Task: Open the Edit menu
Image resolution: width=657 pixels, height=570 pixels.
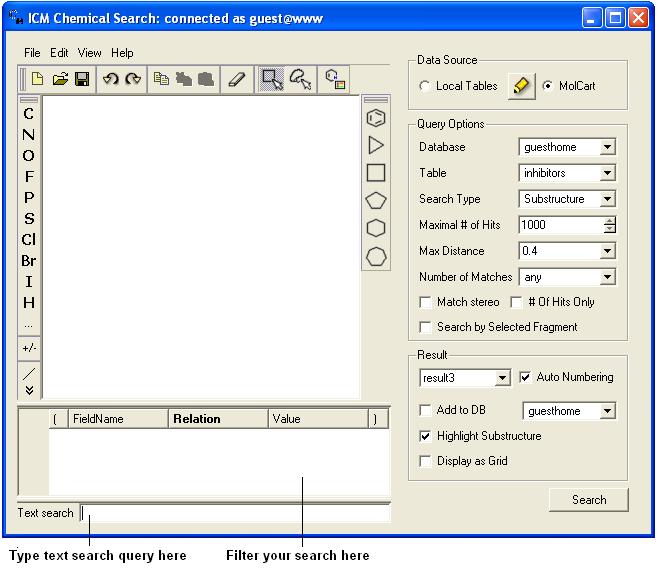Action: click(x=59, y=53)
